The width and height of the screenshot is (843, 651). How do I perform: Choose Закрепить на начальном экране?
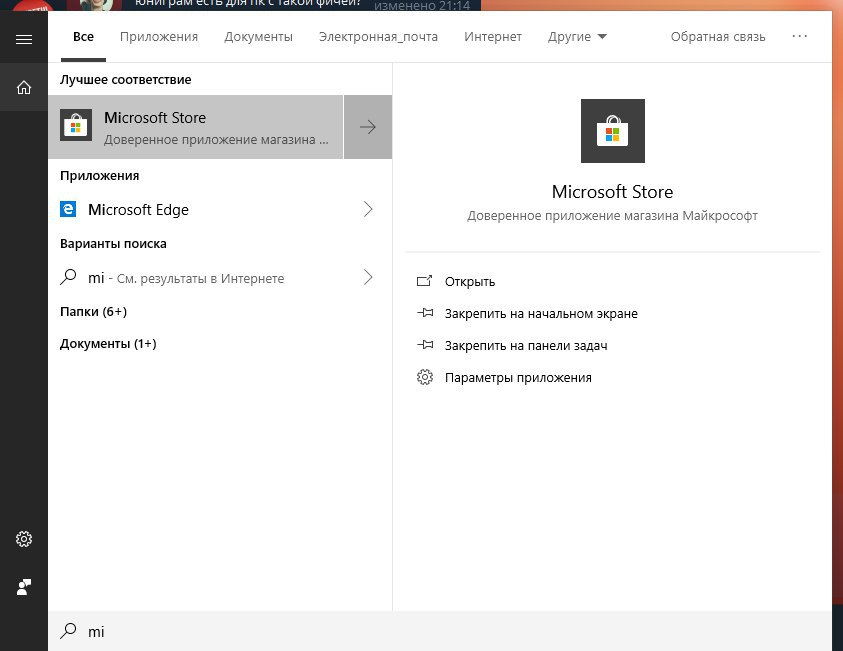[x=541, y=313]
